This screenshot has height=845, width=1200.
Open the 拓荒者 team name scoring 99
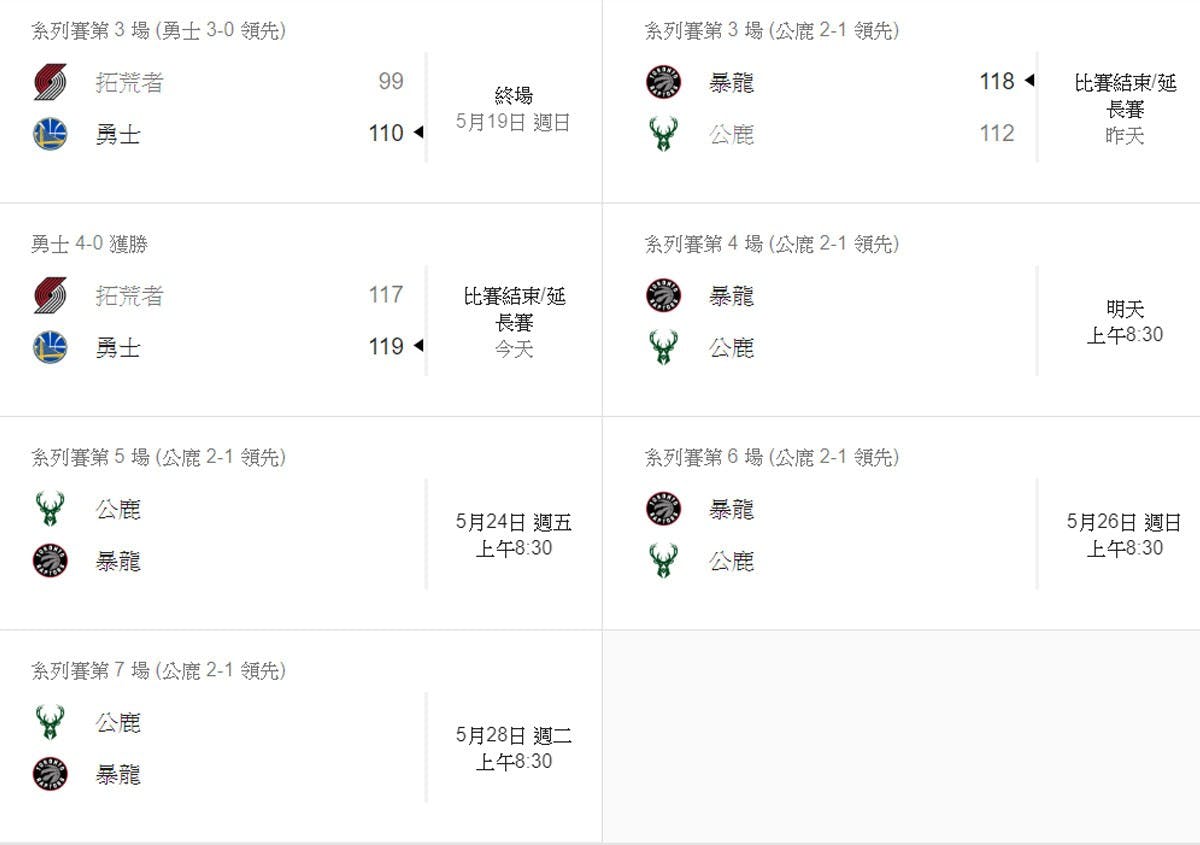click(x=129, y=83)
